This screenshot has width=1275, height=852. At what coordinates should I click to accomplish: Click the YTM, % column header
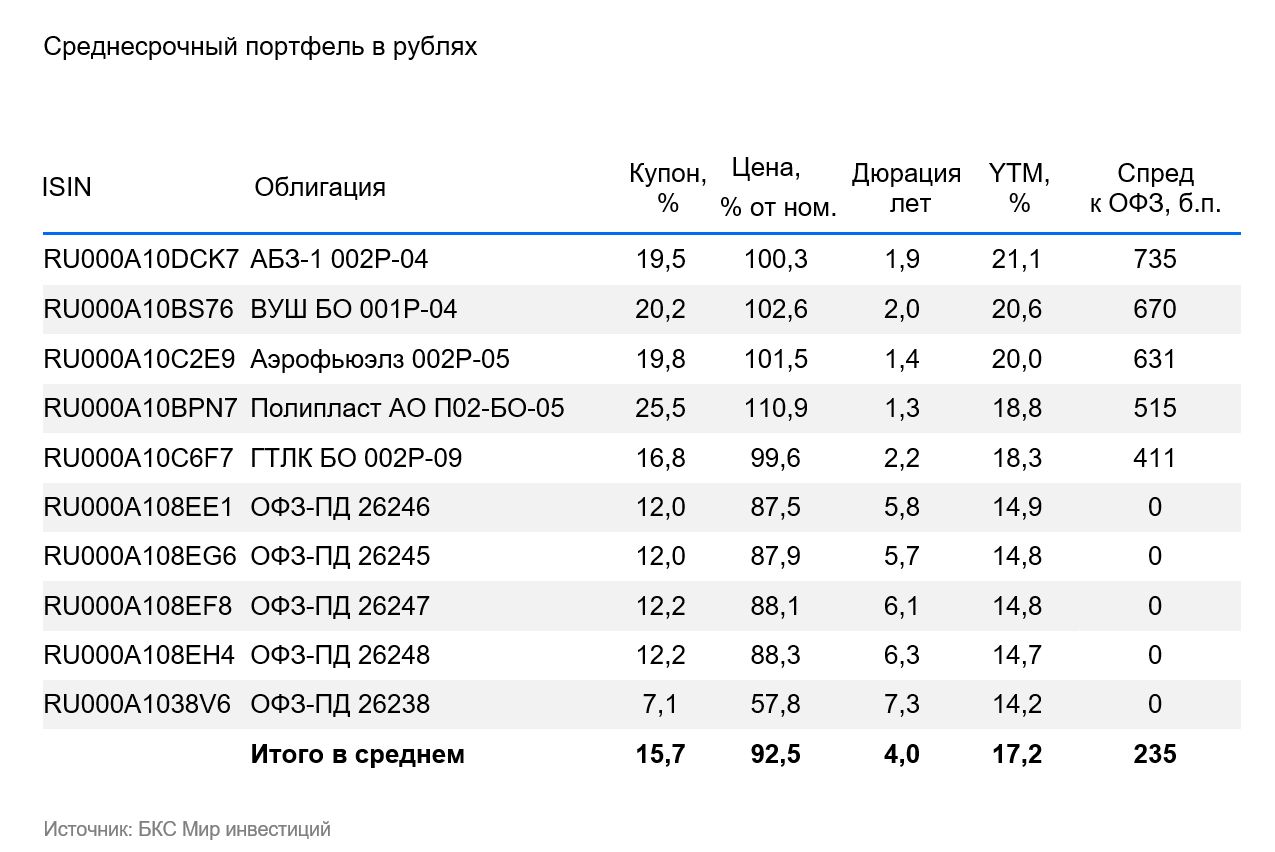(x=1019, y=188)
